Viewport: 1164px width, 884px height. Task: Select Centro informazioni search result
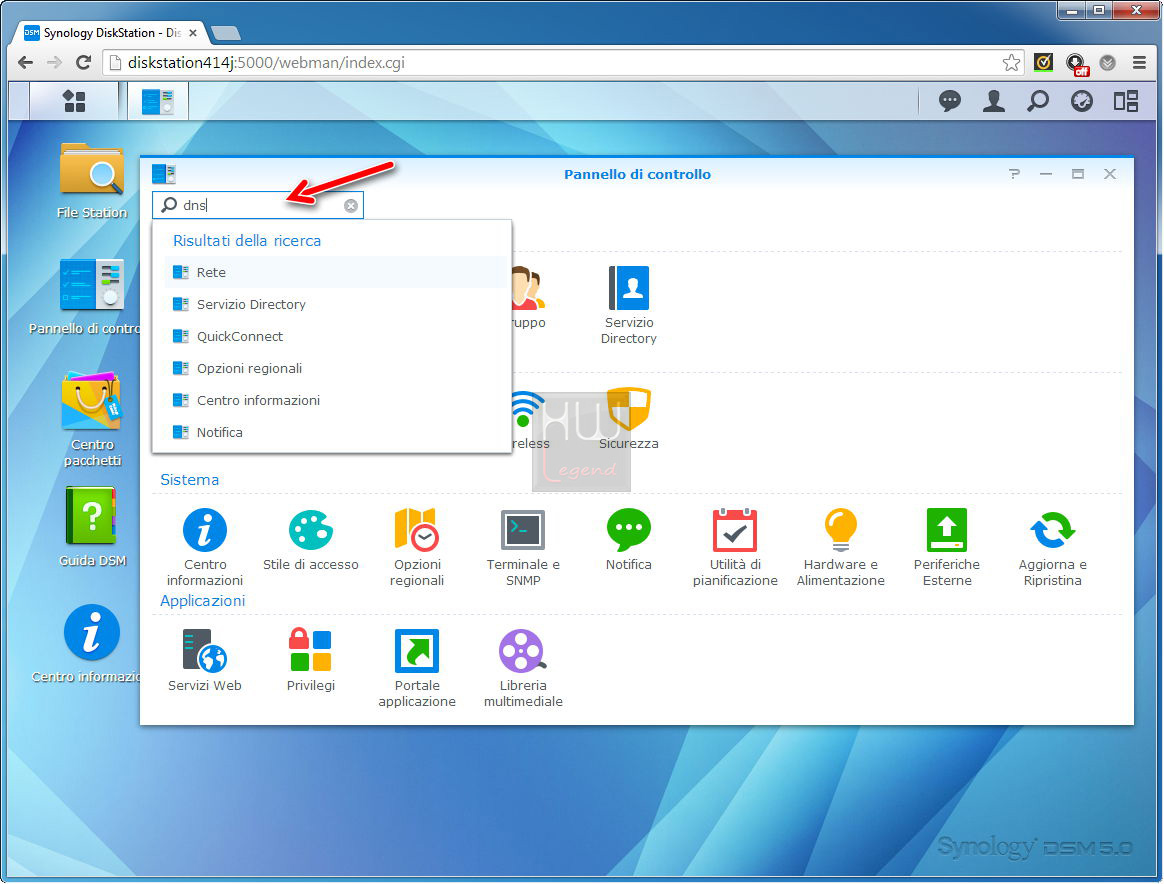[x=336, y=400]
